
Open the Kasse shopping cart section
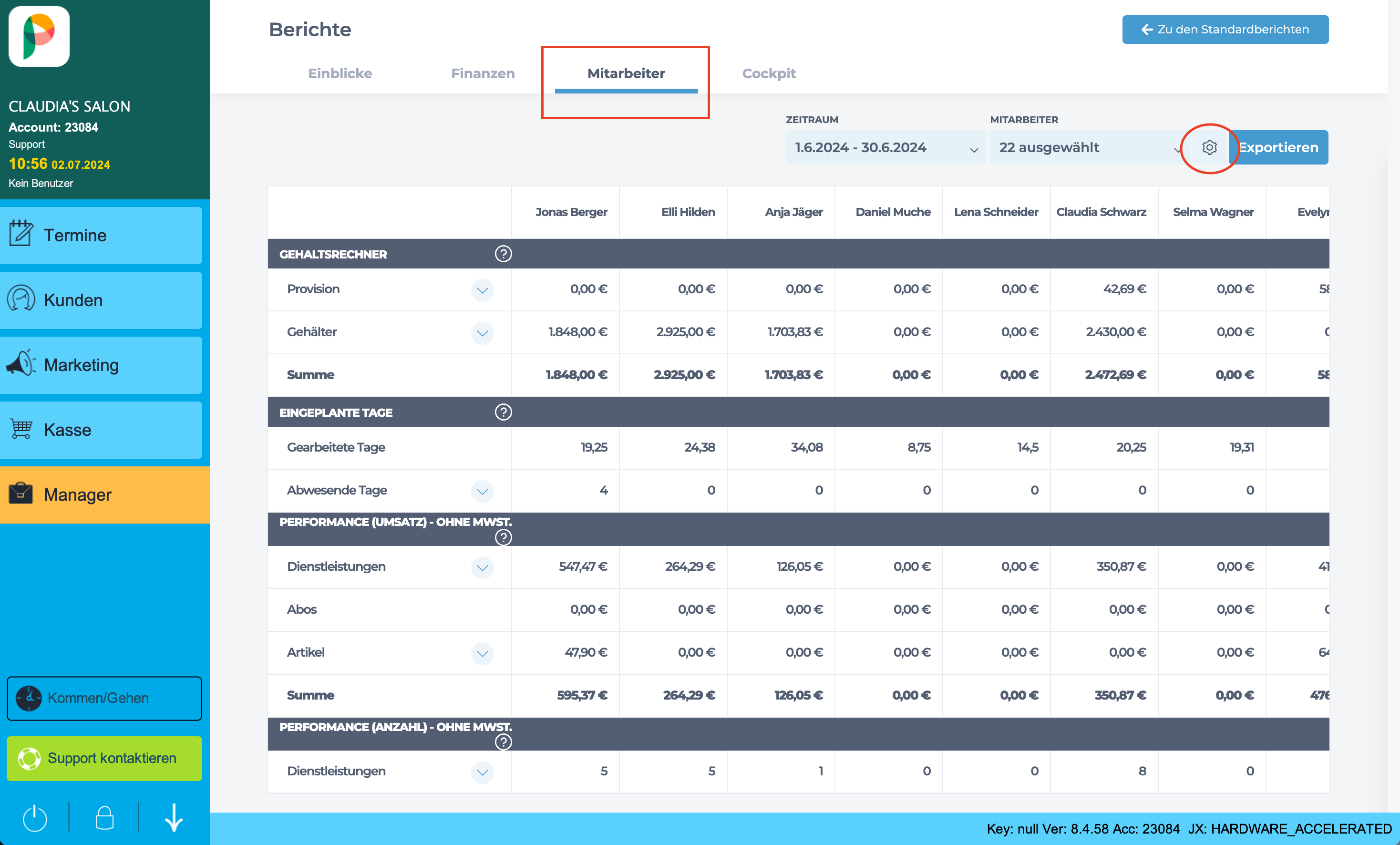coord(101,430)
